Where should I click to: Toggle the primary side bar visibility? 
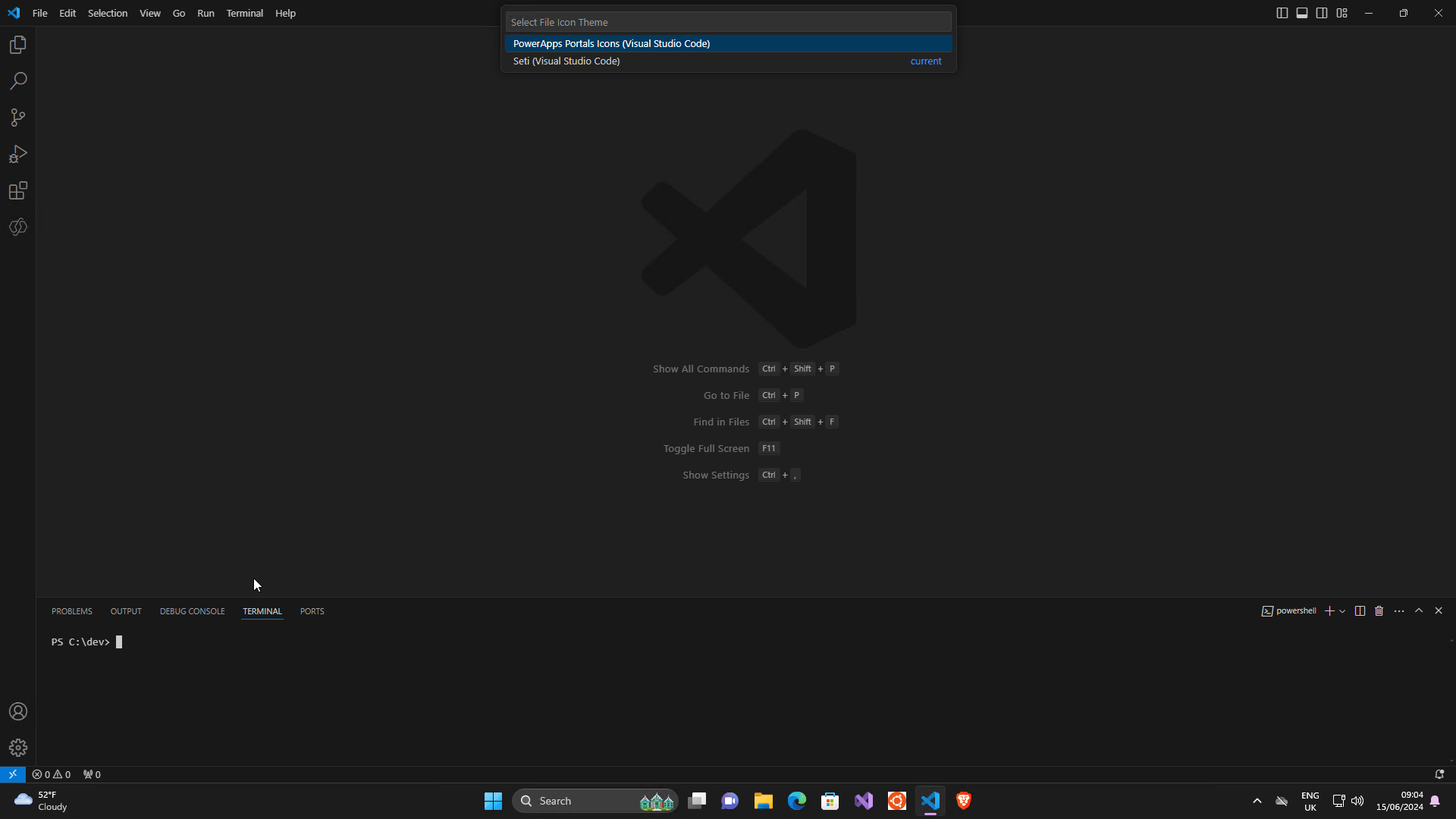pos(1282,13)
